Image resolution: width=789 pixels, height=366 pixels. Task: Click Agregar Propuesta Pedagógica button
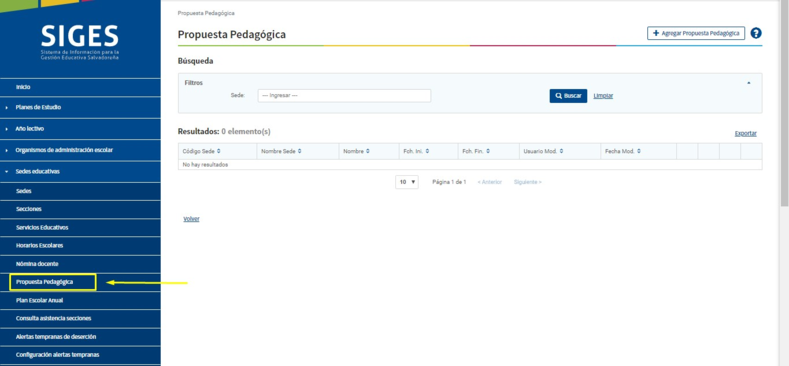(695, 33)
